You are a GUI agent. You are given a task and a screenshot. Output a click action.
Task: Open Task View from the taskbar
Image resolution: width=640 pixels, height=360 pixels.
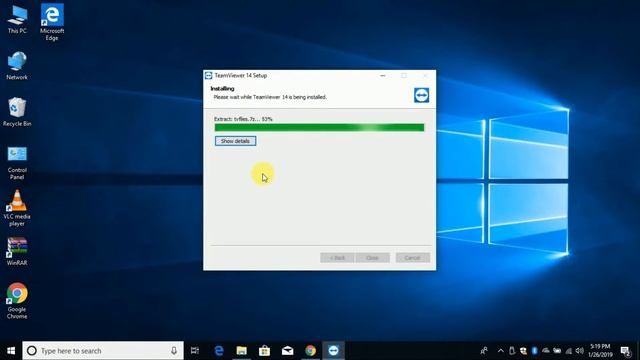tap(195, 351)
